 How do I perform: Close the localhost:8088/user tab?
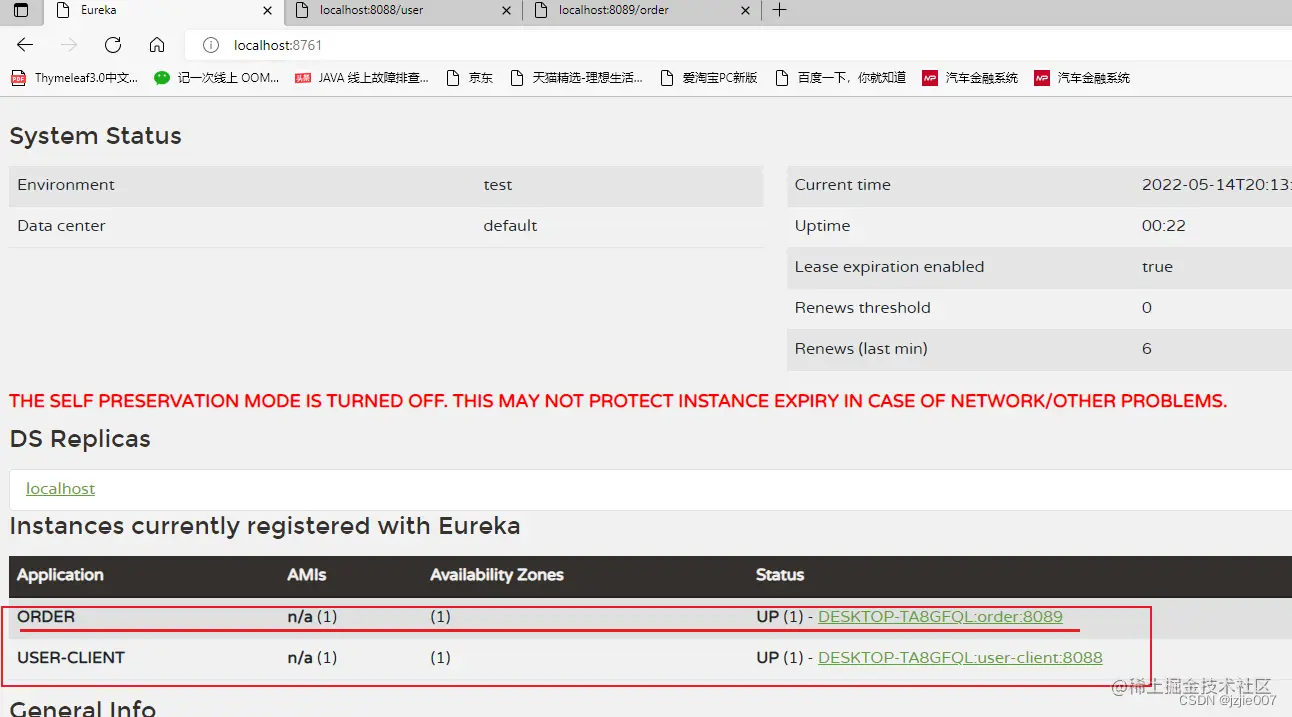[x=506, y=11]
